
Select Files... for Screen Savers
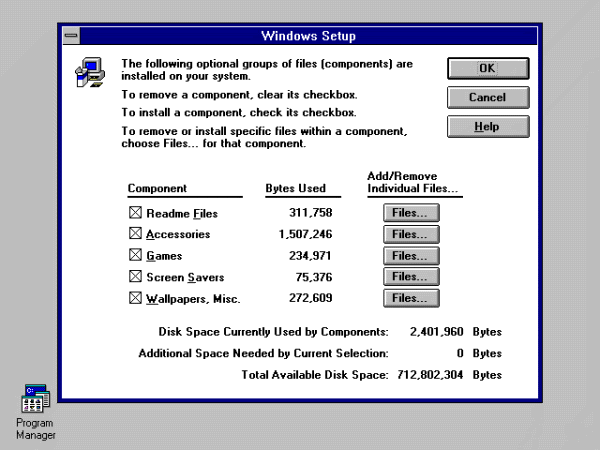[x=411, y=277]
